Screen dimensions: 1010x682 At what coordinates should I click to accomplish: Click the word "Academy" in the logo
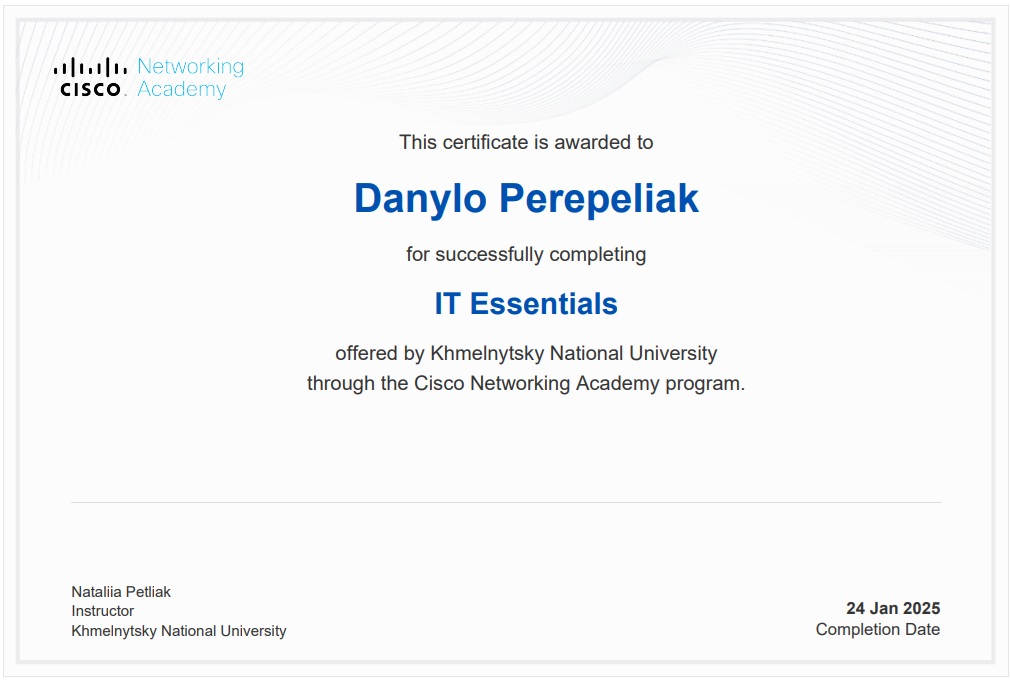[181, 90]
